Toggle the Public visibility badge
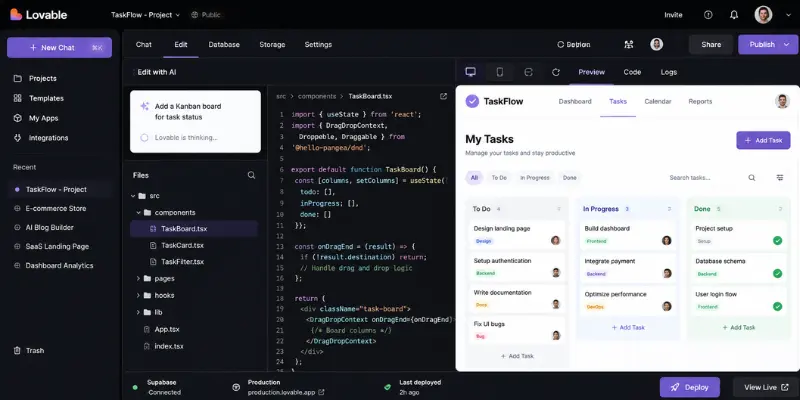This screenshot has width=800, height=400. [x=206, y=15]
